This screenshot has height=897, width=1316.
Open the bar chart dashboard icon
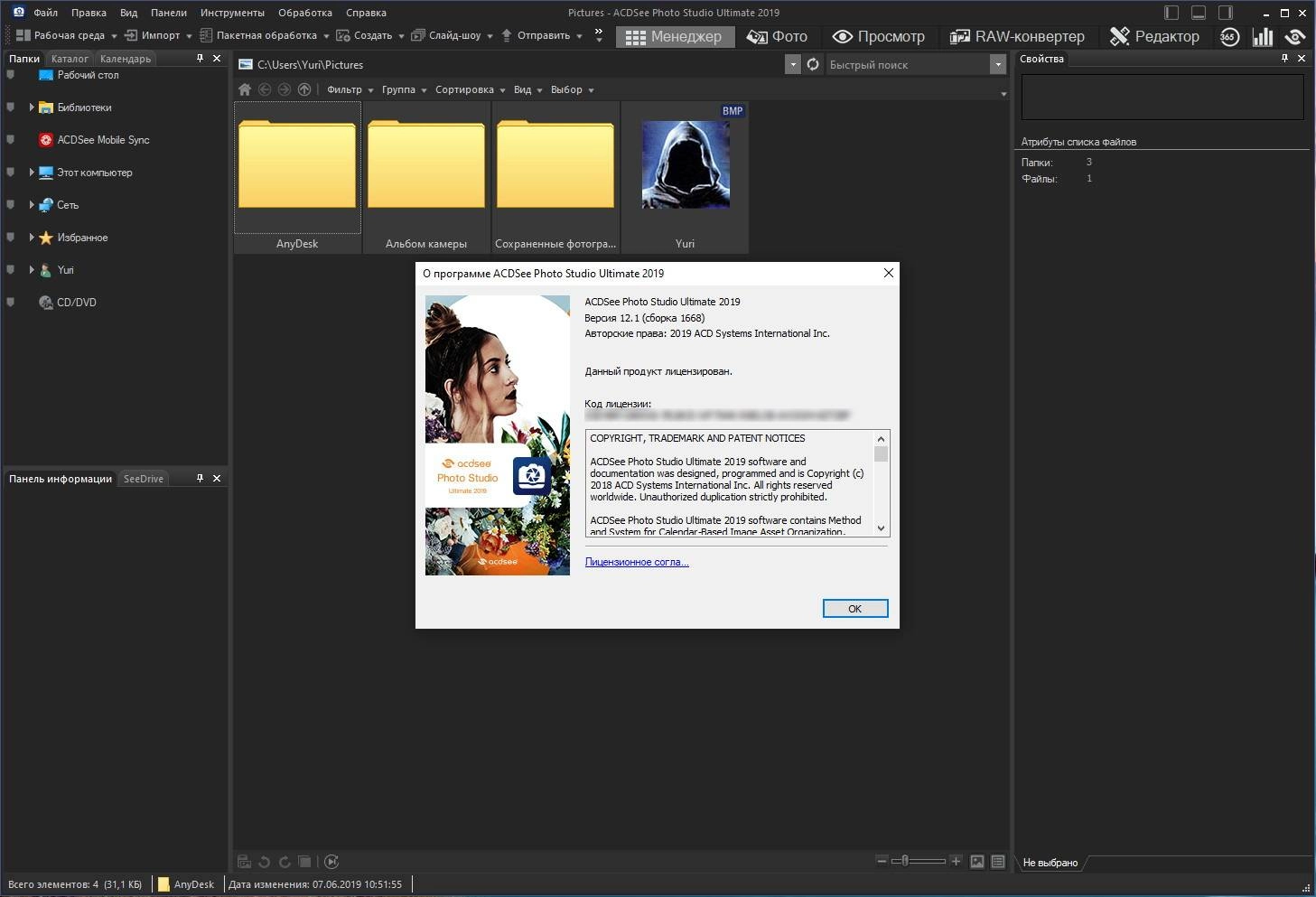pos(1262,36)
